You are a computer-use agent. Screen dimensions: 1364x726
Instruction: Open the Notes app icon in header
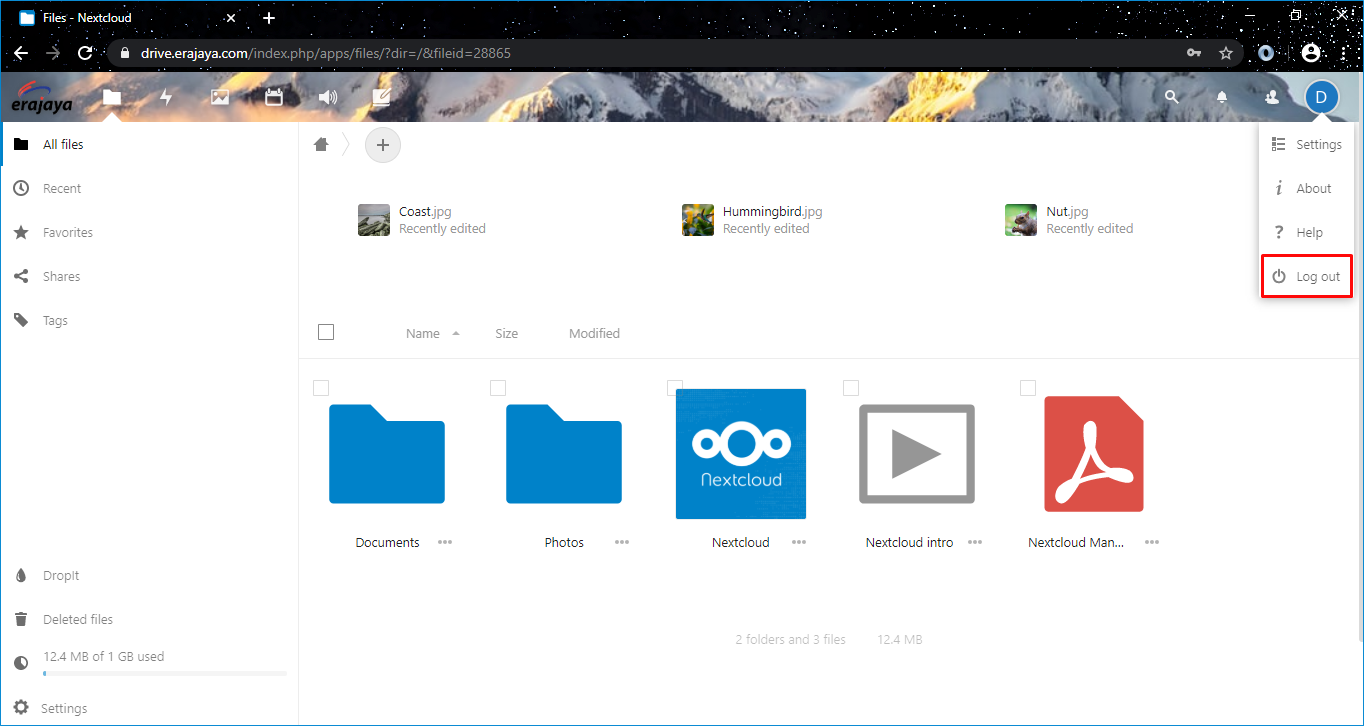coord(381,97)
